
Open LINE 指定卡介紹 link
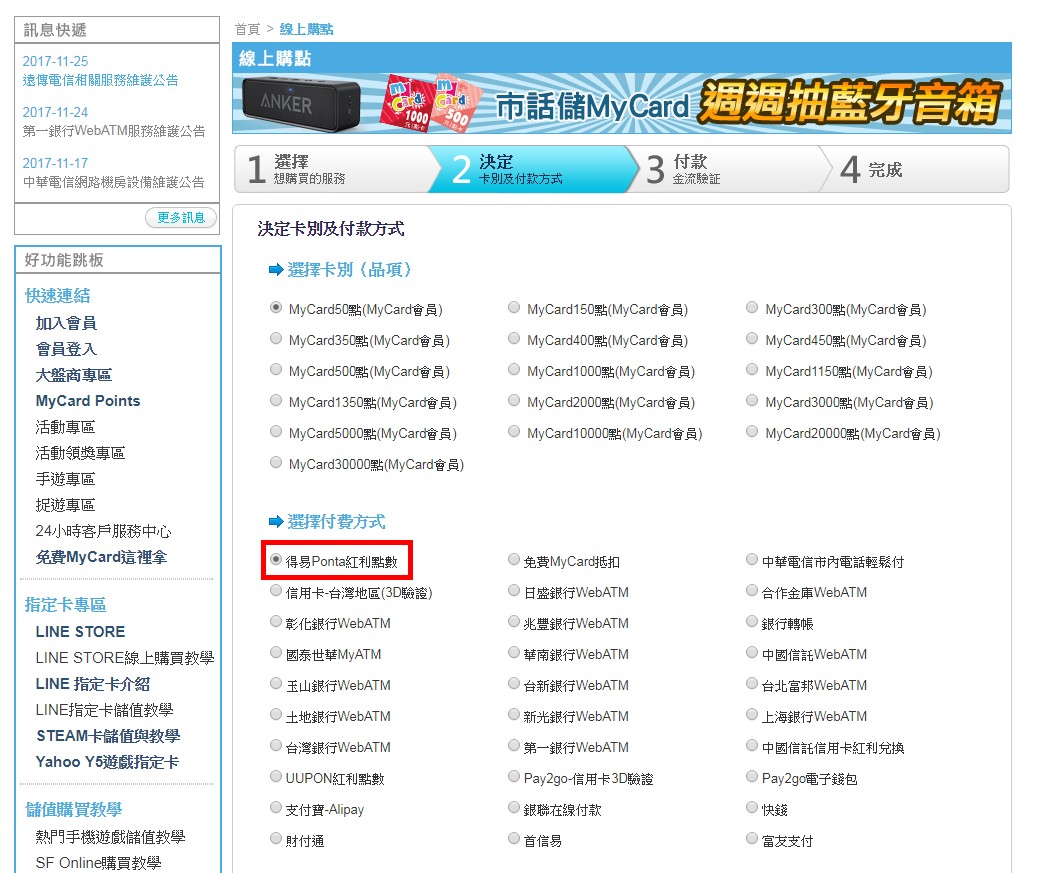(93, 684)
